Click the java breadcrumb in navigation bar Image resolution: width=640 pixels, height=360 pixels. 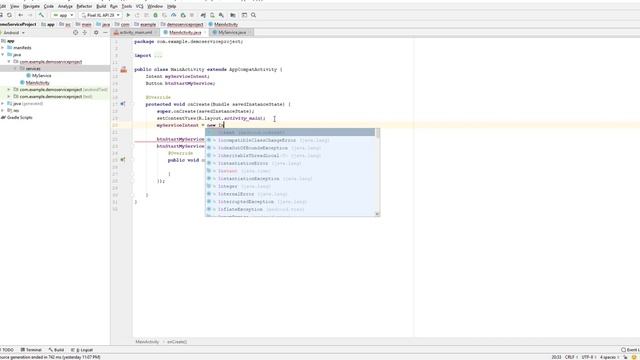[103, 24]
